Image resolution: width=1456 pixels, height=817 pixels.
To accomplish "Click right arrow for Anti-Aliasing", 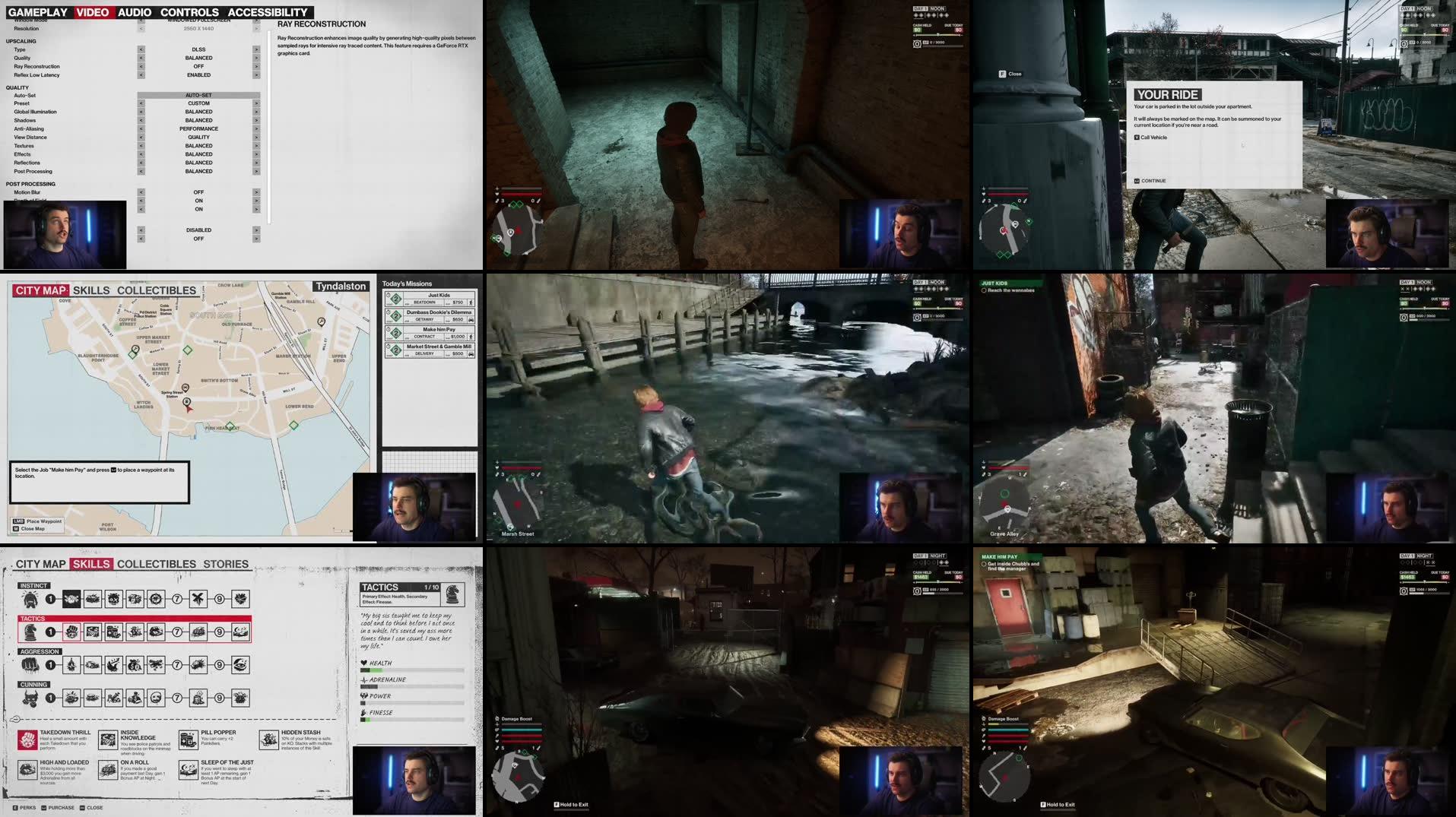I will (x=256, y=128).
